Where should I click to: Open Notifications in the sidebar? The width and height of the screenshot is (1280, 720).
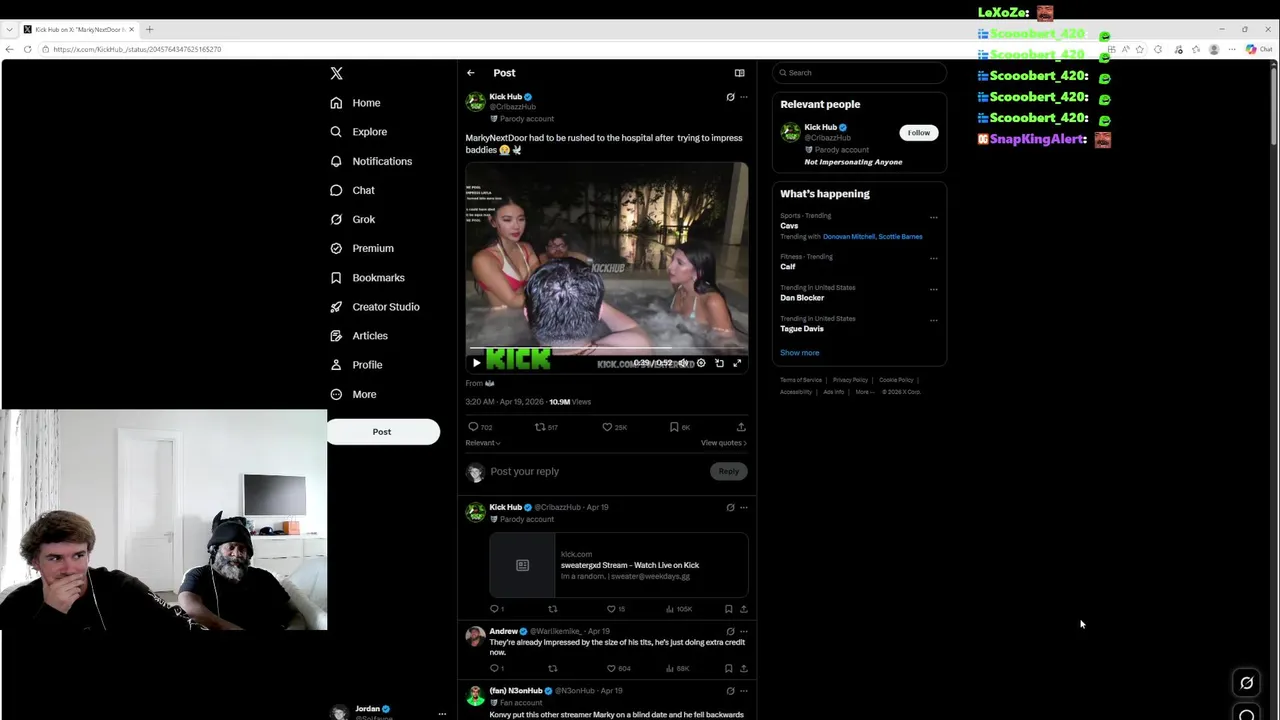371,161
